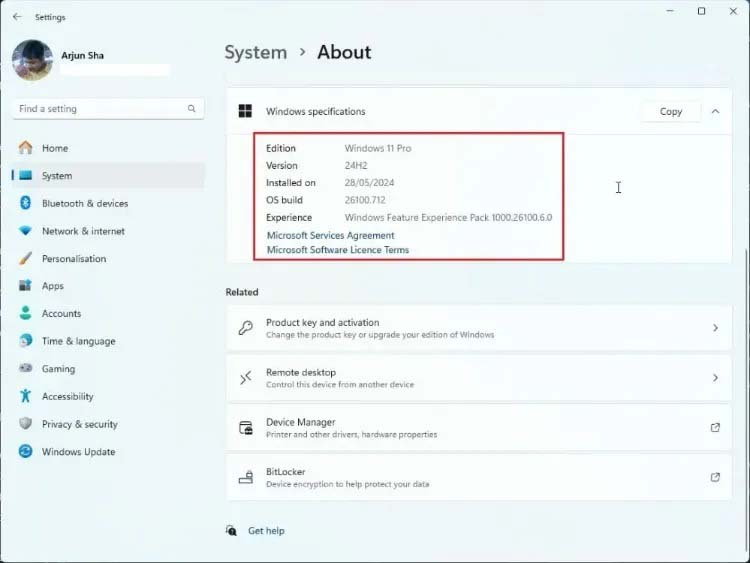The image size is (750, 563).
Task: Expand Product key and activation chevron
Action: [x=715, y=328]
